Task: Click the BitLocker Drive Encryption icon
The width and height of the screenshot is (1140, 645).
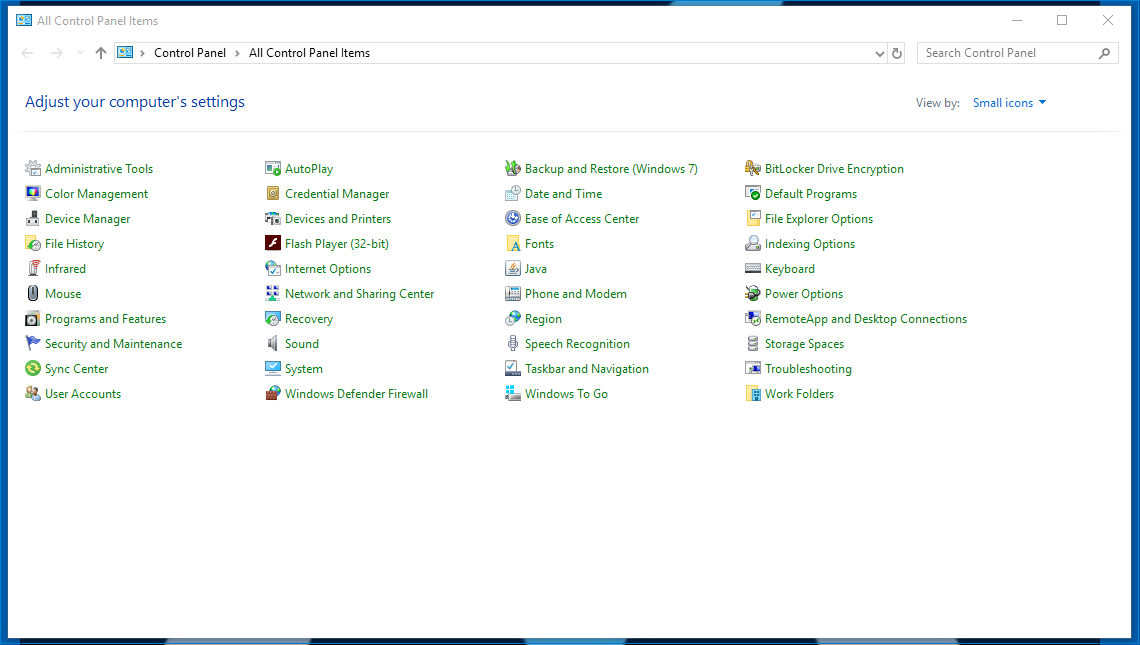Action: [752, 169]
